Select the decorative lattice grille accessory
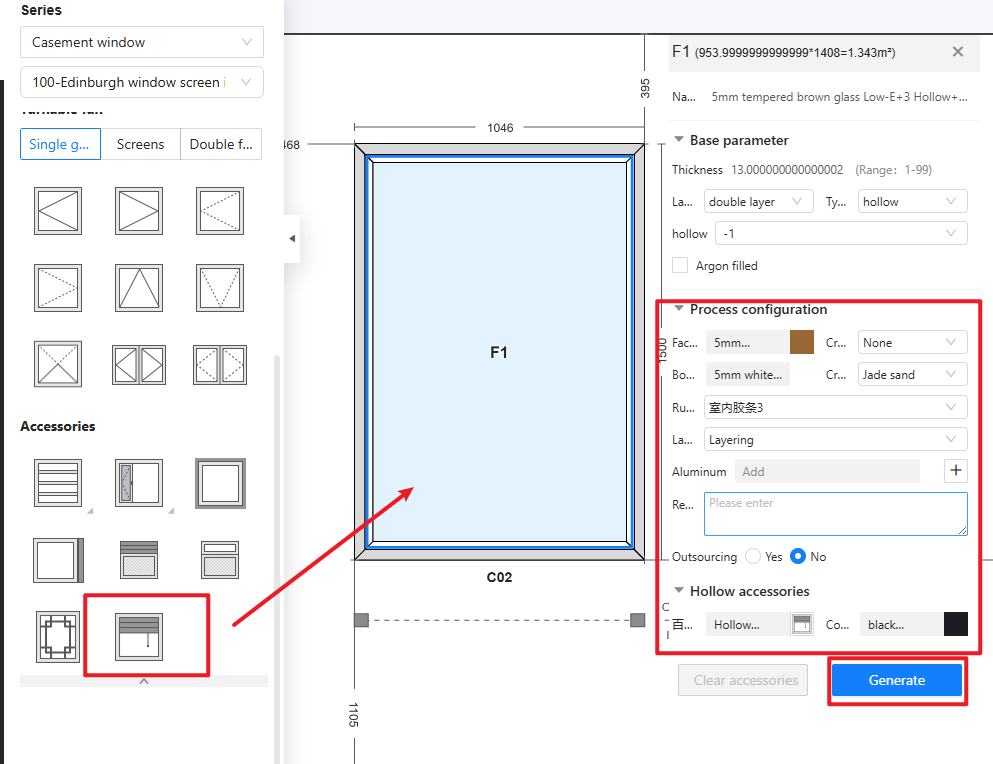Viewport: 993px width, 764px height. (58, 636)
